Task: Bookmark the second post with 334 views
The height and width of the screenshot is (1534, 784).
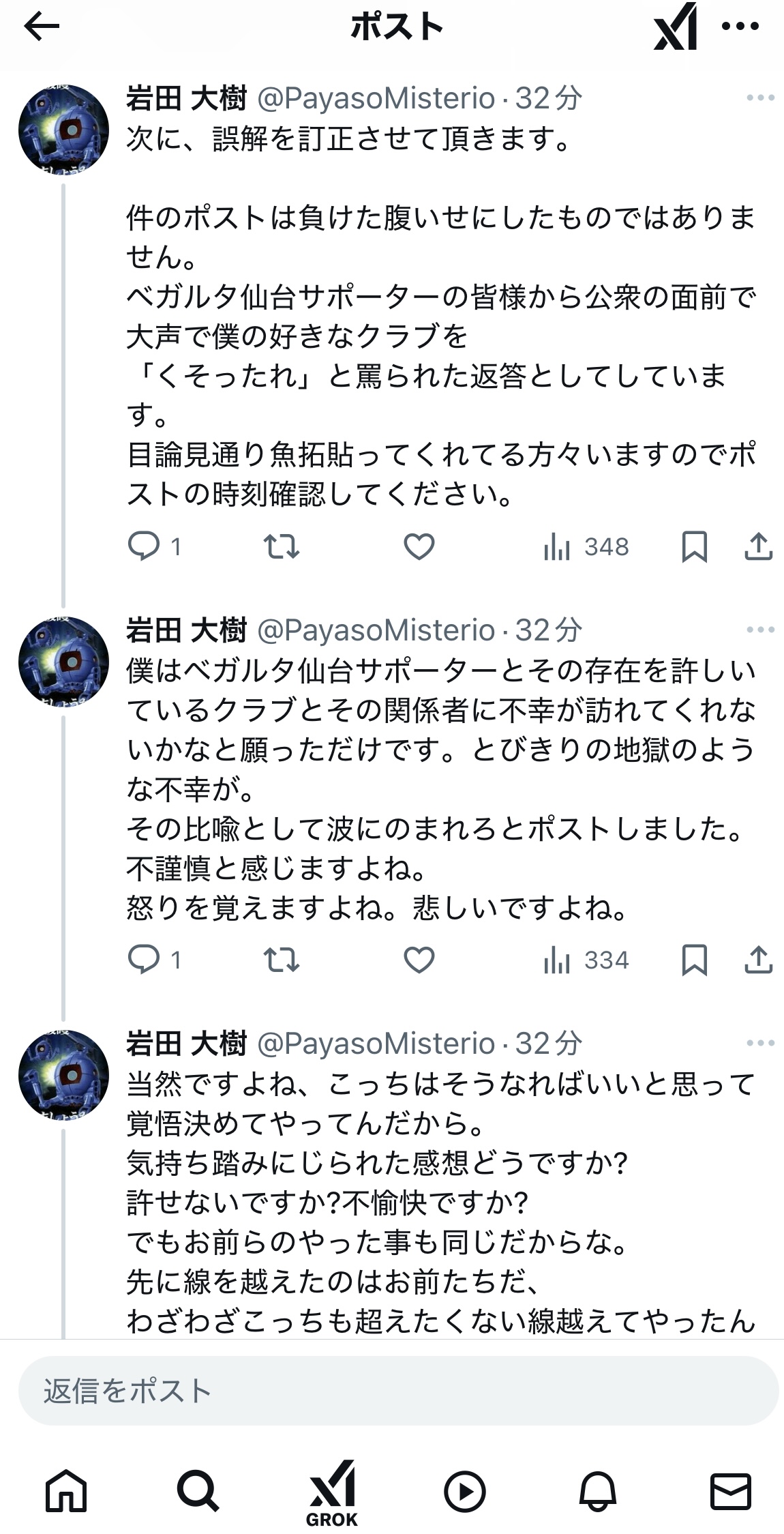Action: click(694, 960)
